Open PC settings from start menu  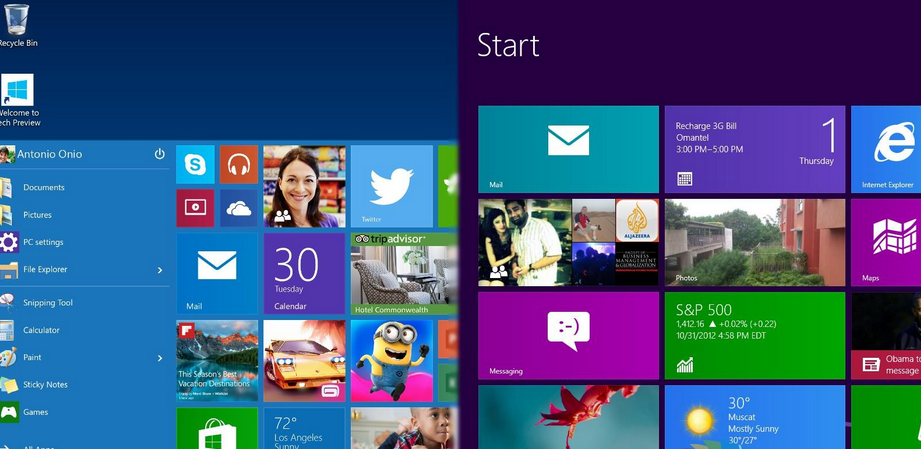[x=43, y=242]
